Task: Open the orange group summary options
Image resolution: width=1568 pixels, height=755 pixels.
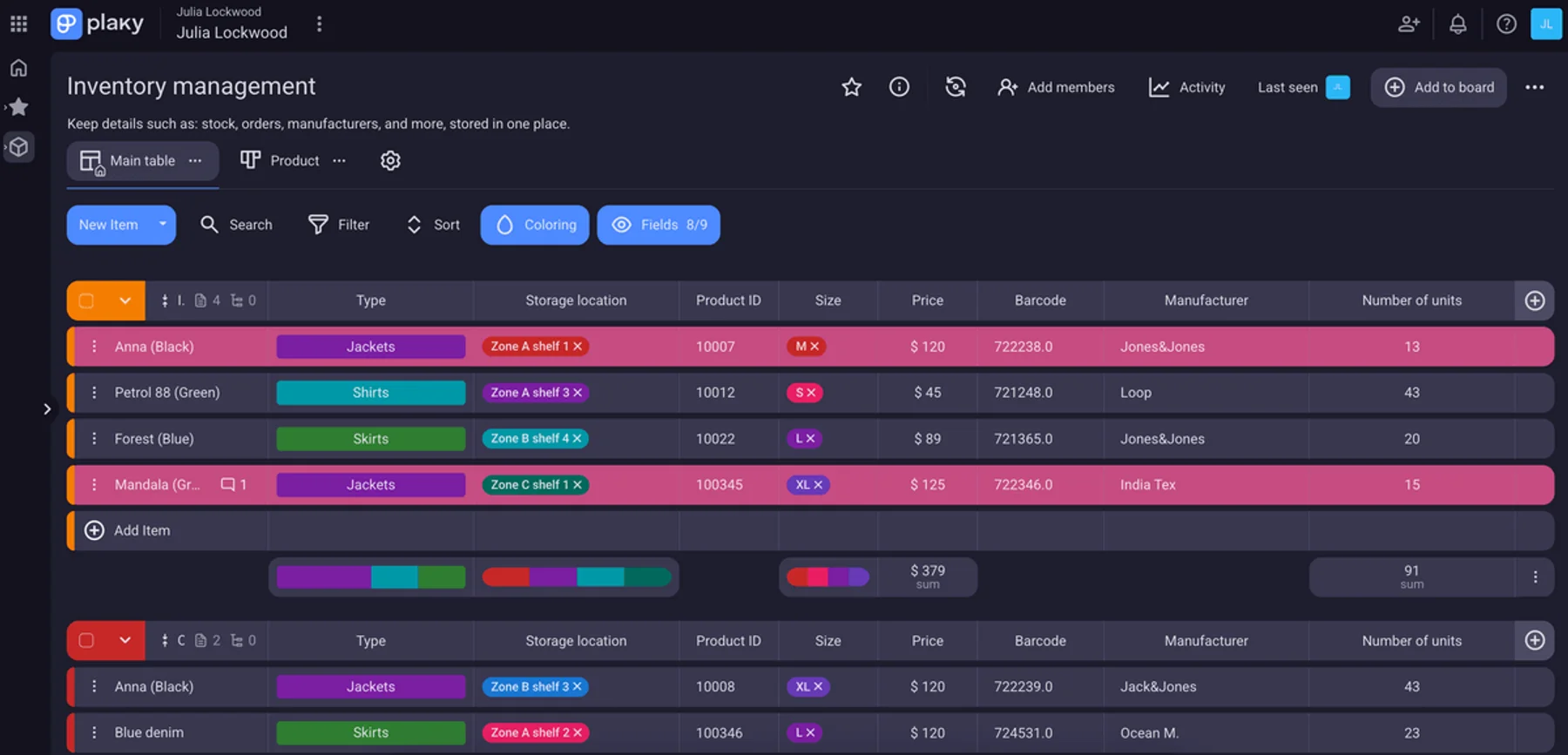Action: 1535,577
